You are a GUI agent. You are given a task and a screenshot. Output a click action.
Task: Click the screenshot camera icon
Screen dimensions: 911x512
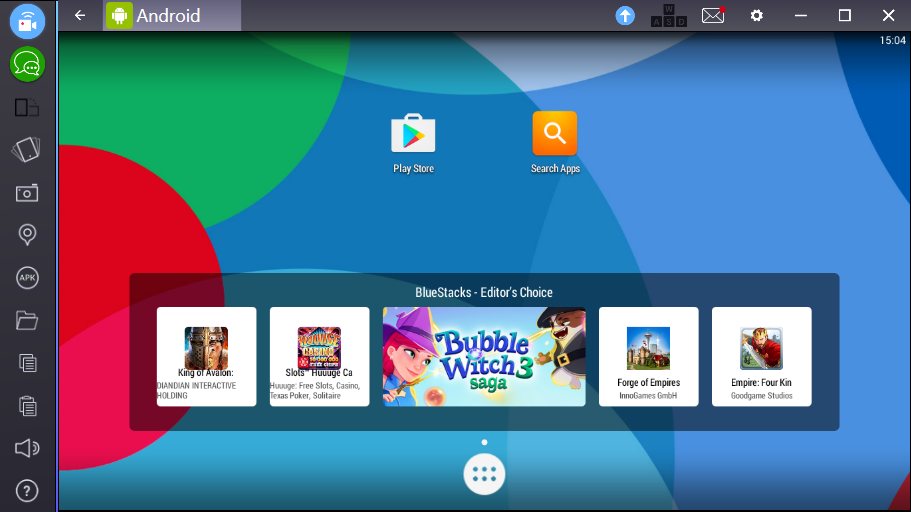click(x=27, y=193)
